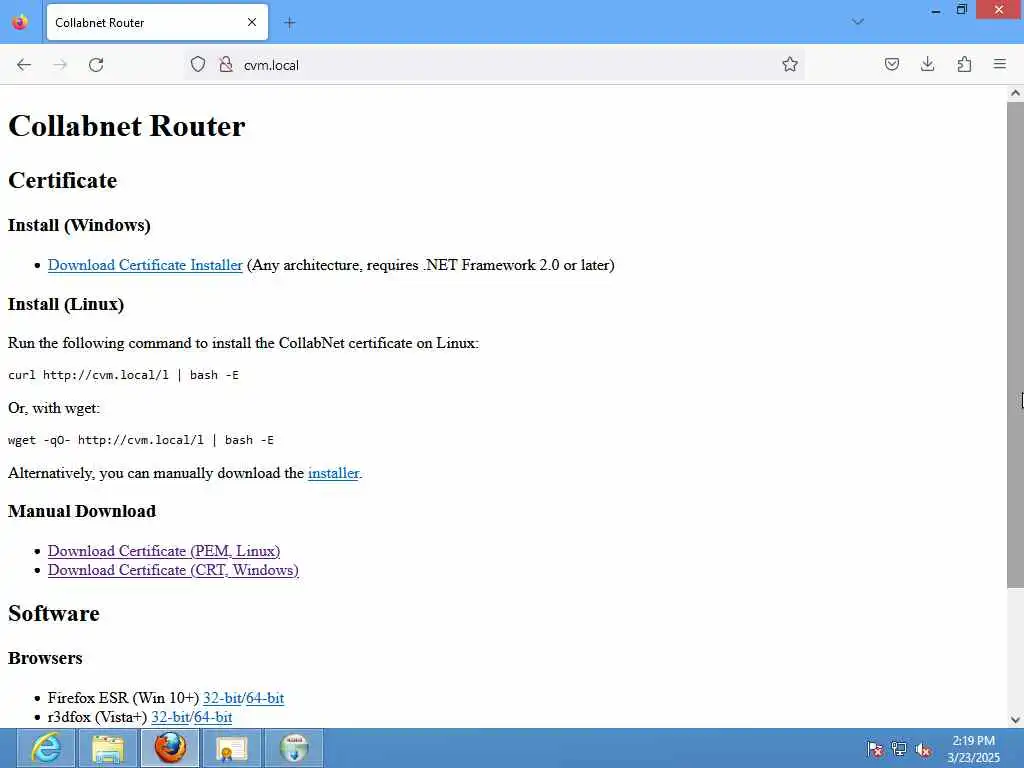Click the Collabnet Router page heading
Viewport: 1024px width, 768px height.
click(127, 126)
